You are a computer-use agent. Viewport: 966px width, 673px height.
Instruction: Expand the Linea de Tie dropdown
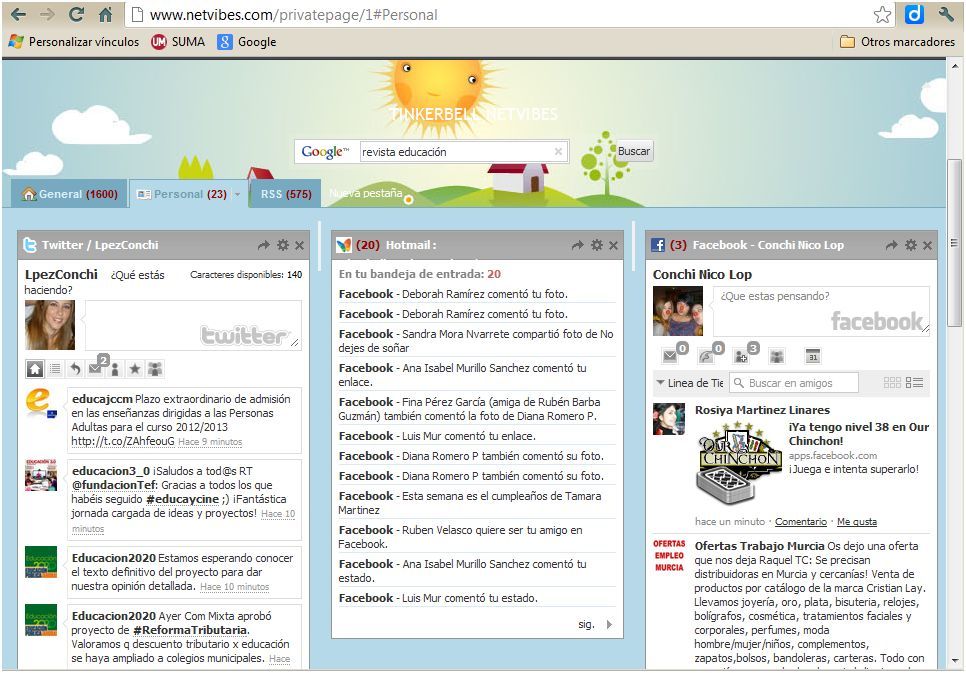click(689, 383)
